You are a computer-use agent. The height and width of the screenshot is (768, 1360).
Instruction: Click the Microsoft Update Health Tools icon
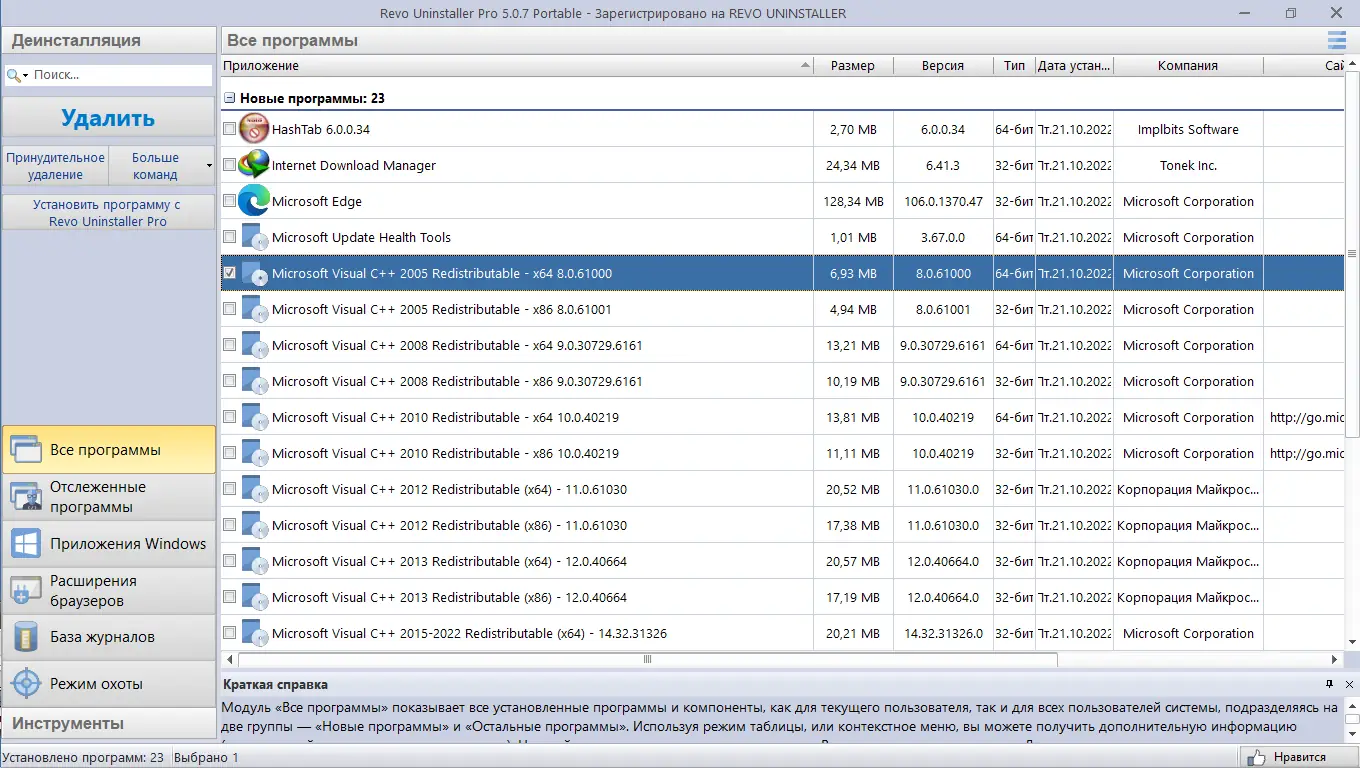[x=255, y=237]
